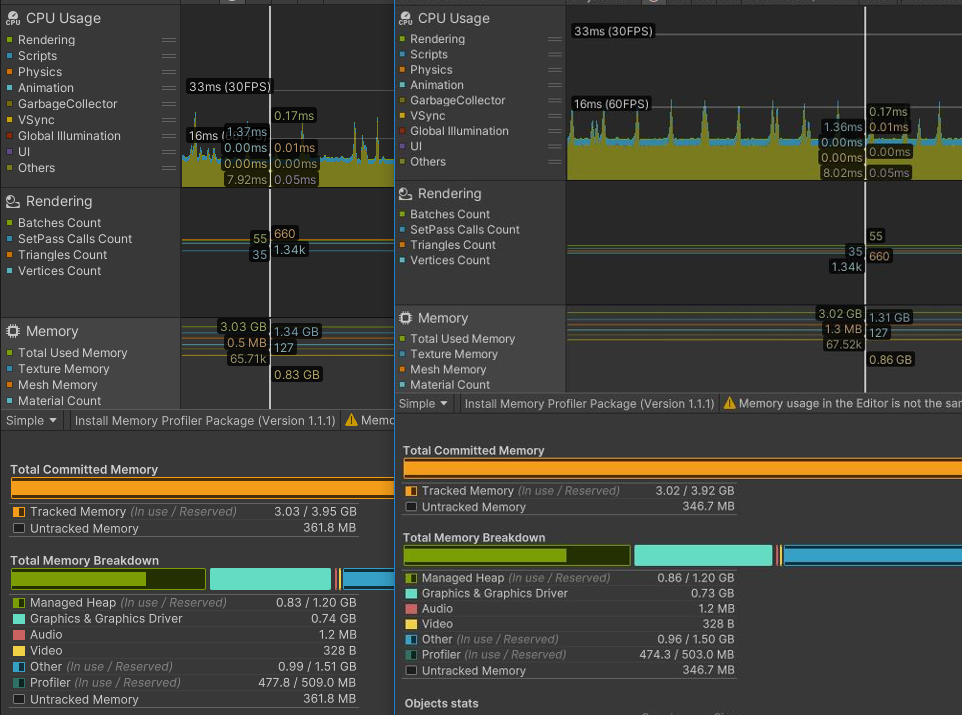
Task: Select the Rendering module header in left profiler
Action: coord(59,202)
